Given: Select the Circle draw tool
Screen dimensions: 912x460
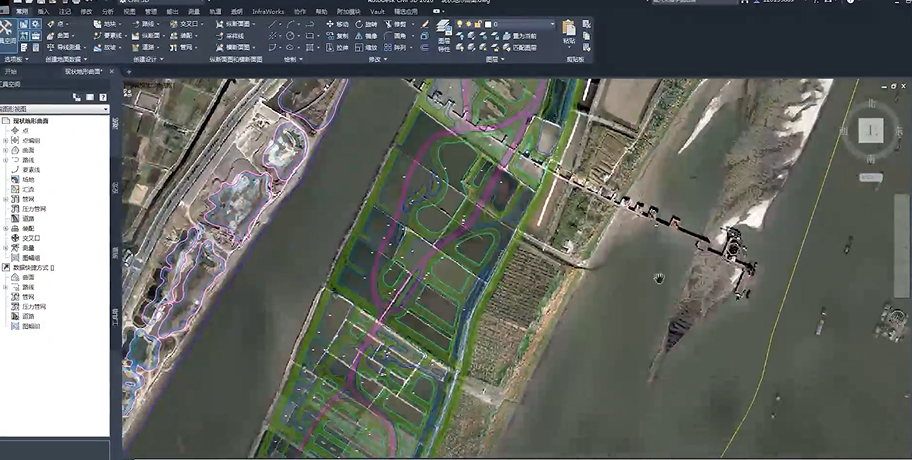Looking at the screenshot, I should tap(290, 35).
